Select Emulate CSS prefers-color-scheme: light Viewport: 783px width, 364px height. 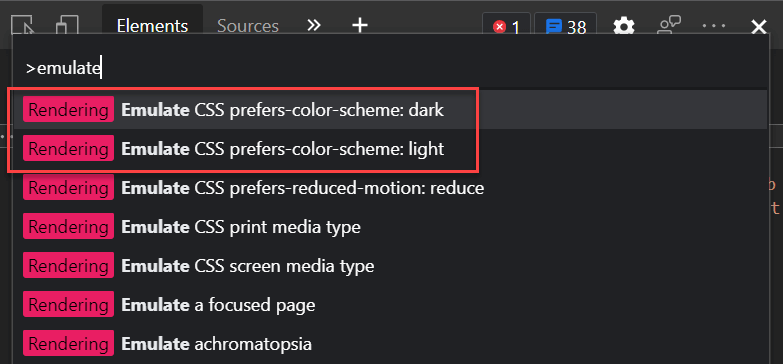click(391, 149)
